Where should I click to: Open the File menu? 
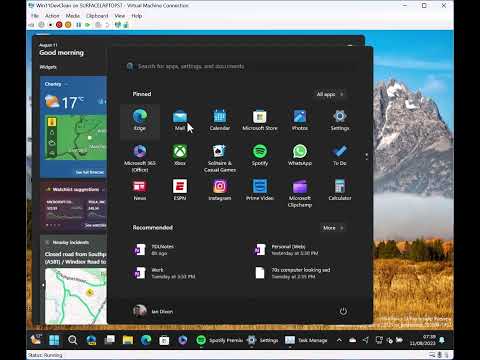point(35,16)
